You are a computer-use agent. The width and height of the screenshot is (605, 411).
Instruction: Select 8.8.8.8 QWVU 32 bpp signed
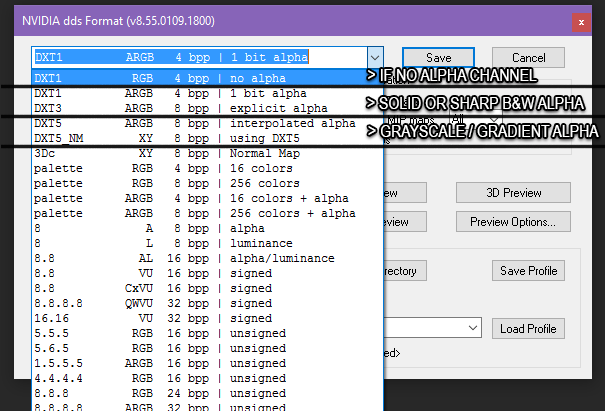pos(208,304)
